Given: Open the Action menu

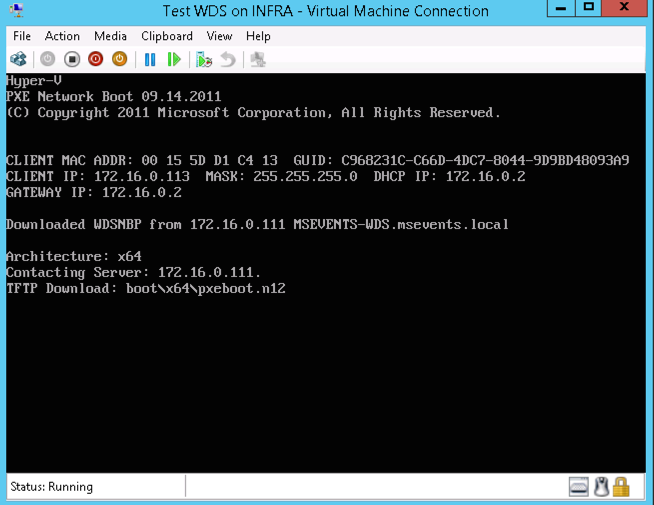Looking at the screenshot, I should [62, 36].
